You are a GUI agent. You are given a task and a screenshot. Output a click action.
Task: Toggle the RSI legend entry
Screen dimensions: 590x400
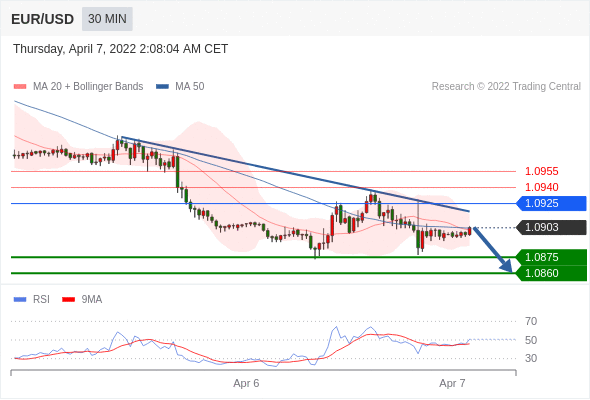(32, 300)
